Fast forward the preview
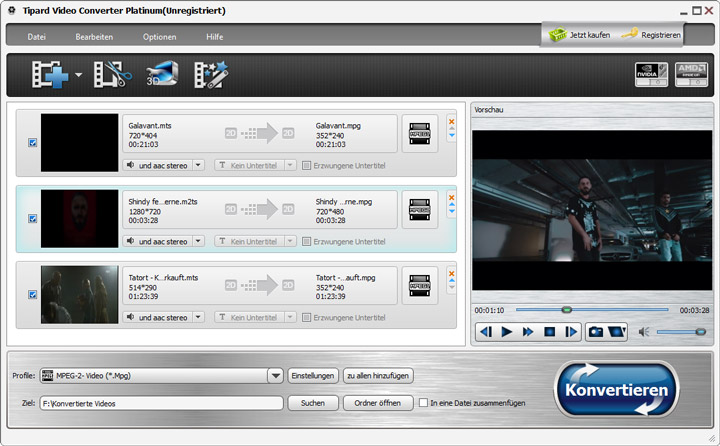This screenshot has height=446, width=720. tap(528, 332)
